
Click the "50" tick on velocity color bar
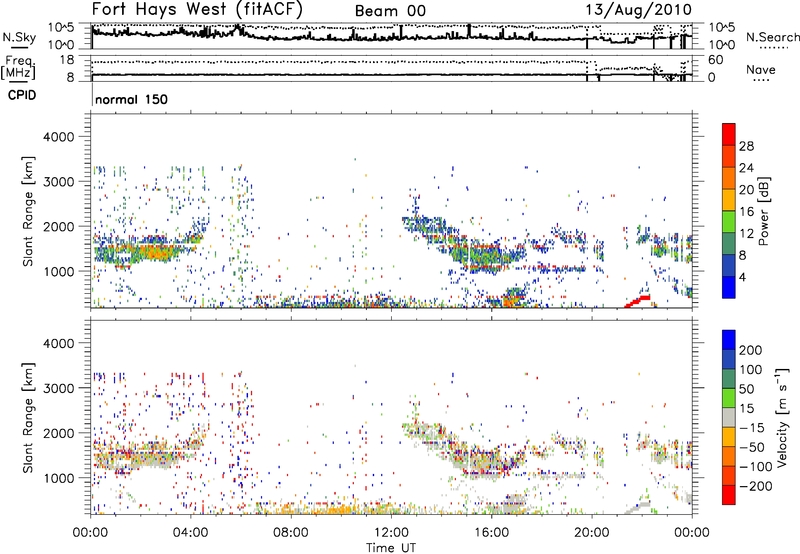coord(746,389)
